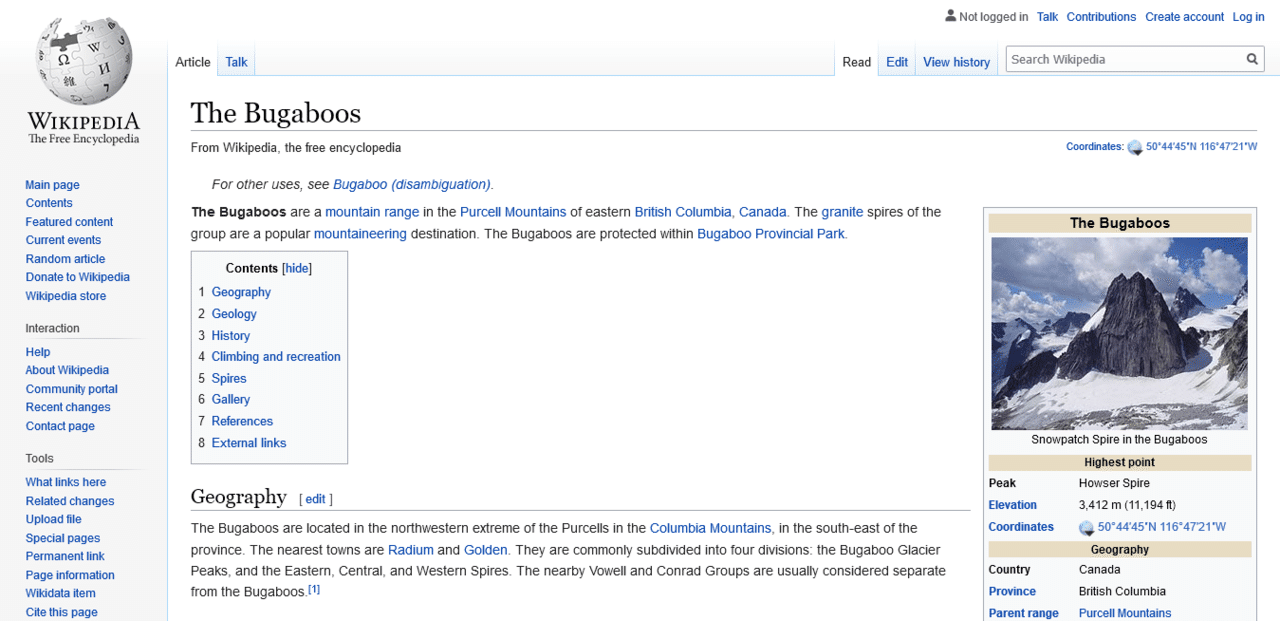Open the Climbing and recreation contents entry
The height and width of the screenshot is (621, 1280).
click(x=276, y=356)
